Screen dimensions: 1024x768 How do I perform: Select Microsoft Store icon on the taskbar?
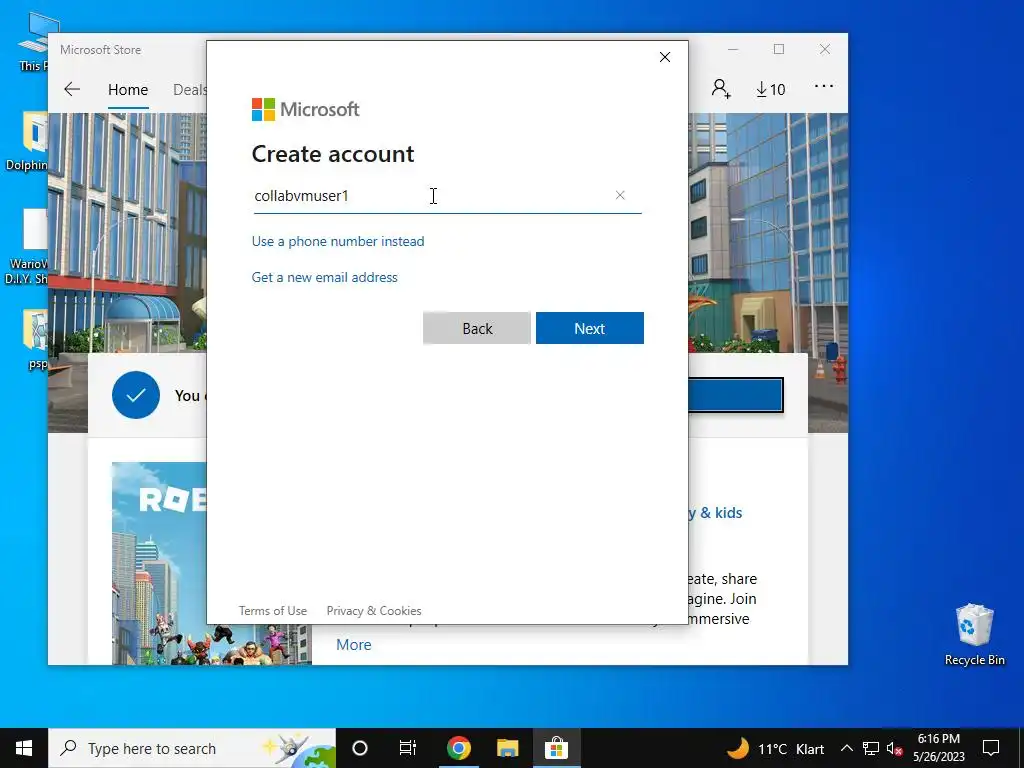[x=556, y=748]
